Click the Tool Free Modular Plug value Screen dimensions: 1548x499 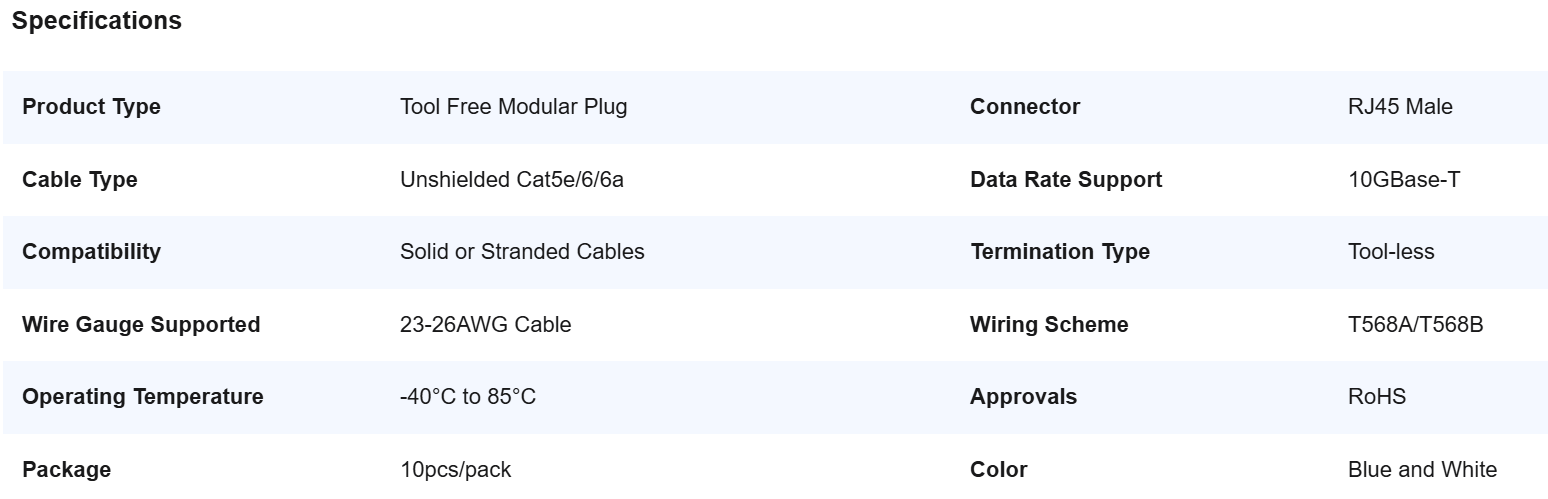[x=513, y=107]
